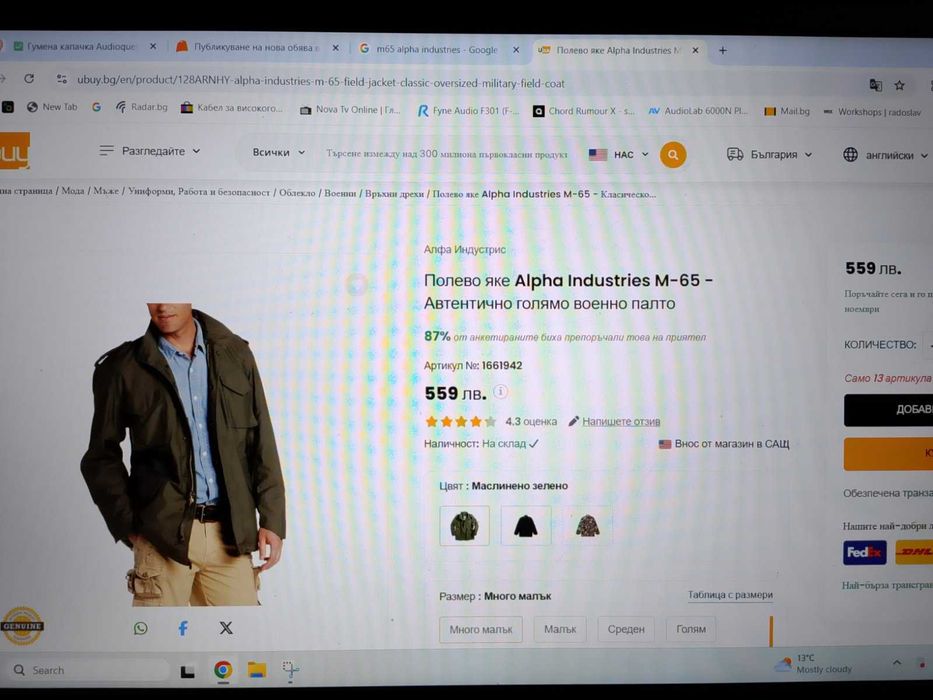This screenshot has width=933, height=700.
Task: Close the Google m65 alpha industries tab
Action: click(x=516, y=50)
